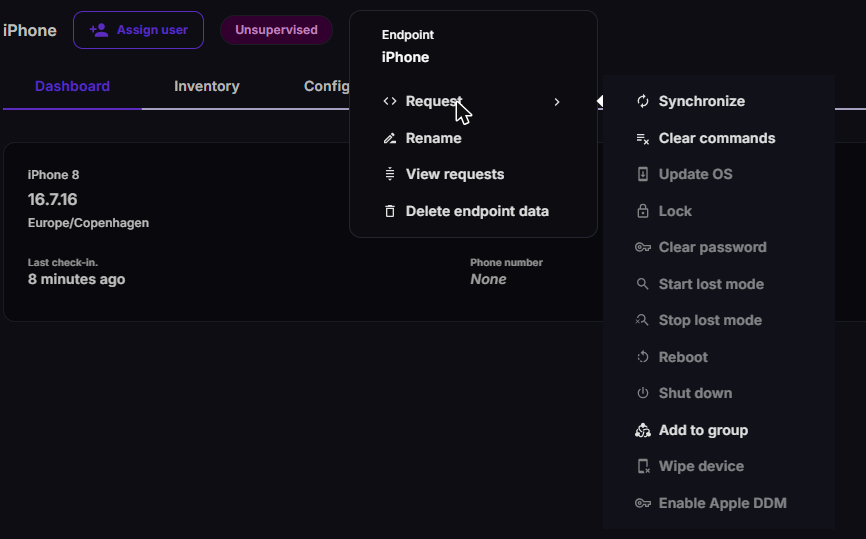Expand the Request submenu chevron
This screenshot has width=866, height=539.
557,102
